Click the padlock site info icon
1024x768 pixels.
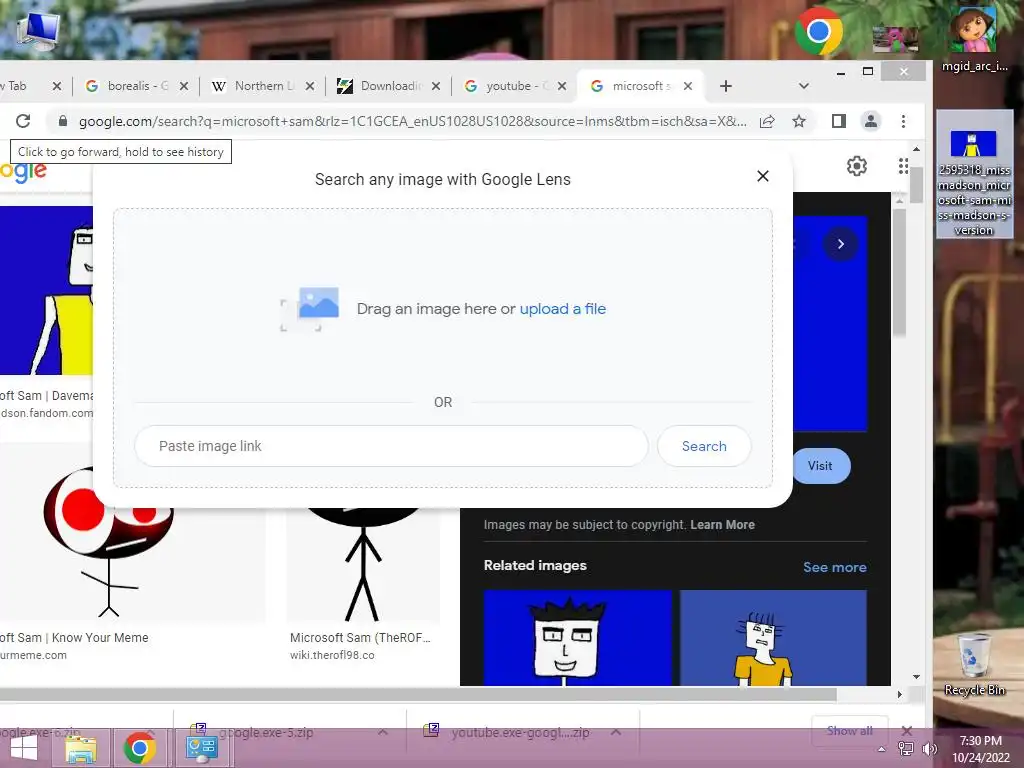tap(63, 121)
